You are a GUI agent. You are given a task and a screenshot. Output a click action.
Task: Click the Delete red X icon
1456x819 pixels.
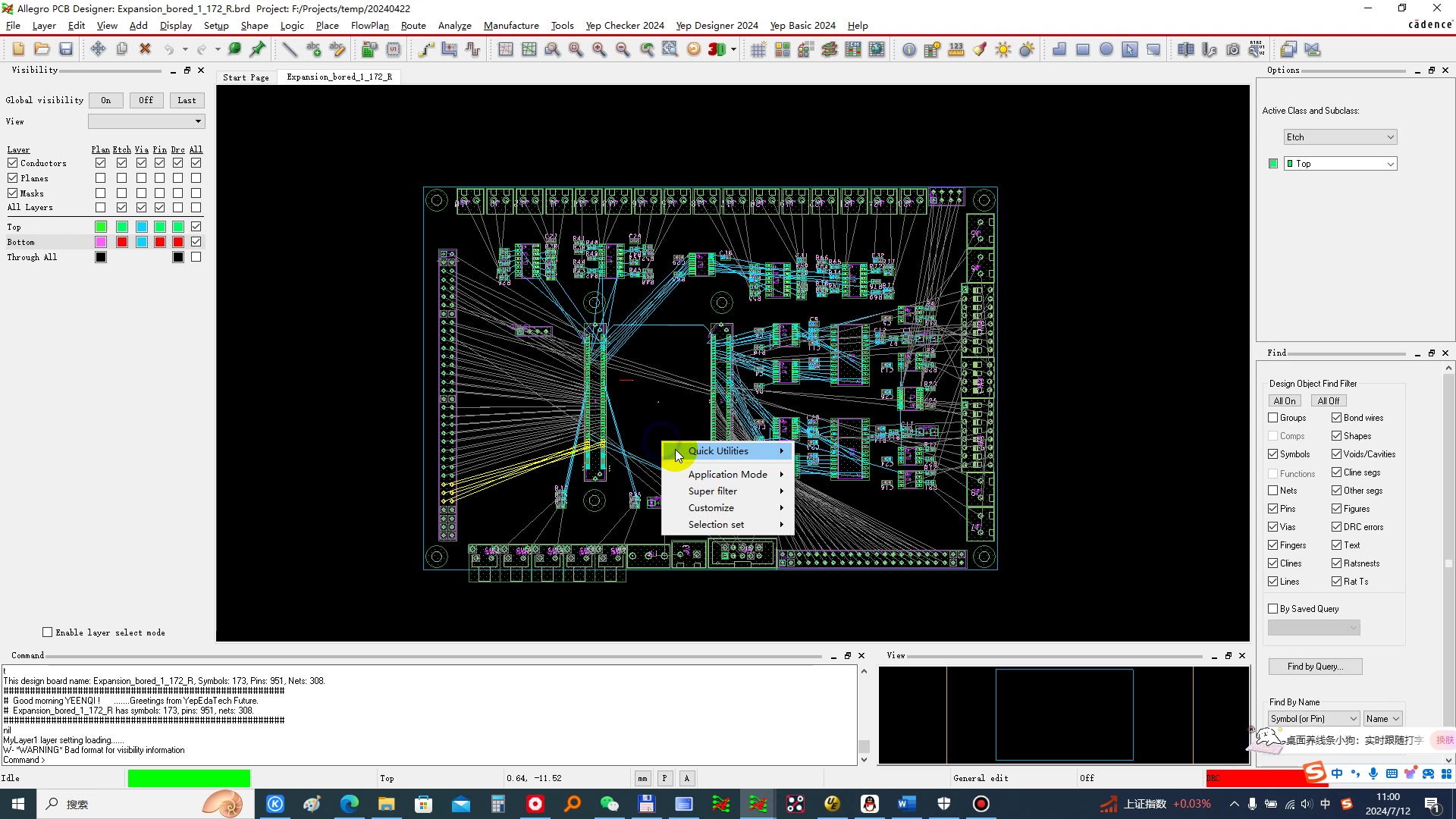(145, 49)
